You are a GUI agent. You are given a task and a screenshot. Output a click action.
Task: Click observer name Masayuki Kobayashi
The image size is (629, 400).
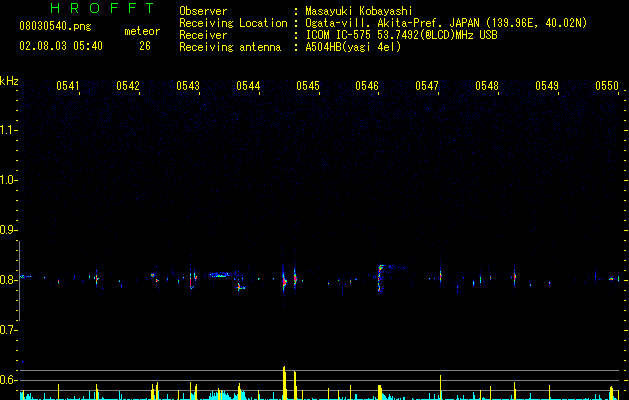[x=359, y=11]
